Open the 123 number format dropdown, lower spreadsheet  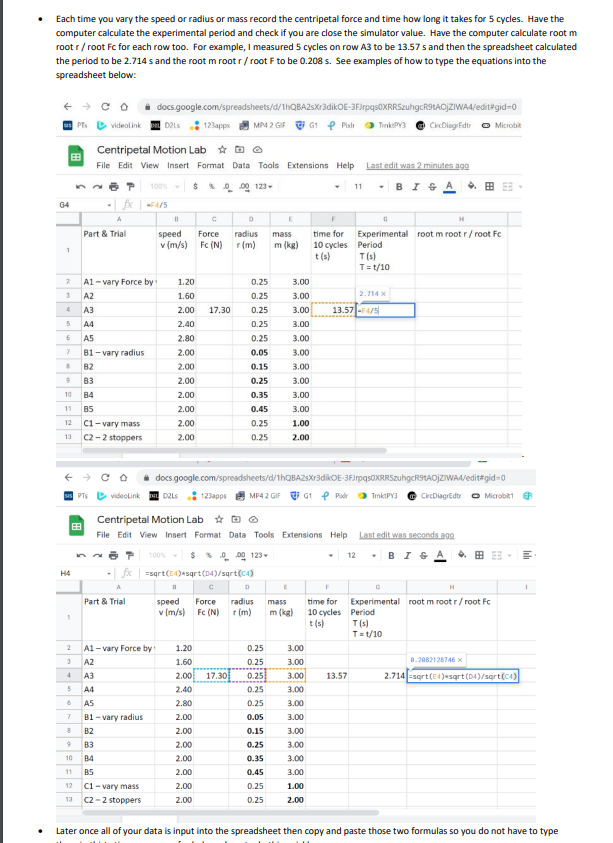[x=260, y=555]
